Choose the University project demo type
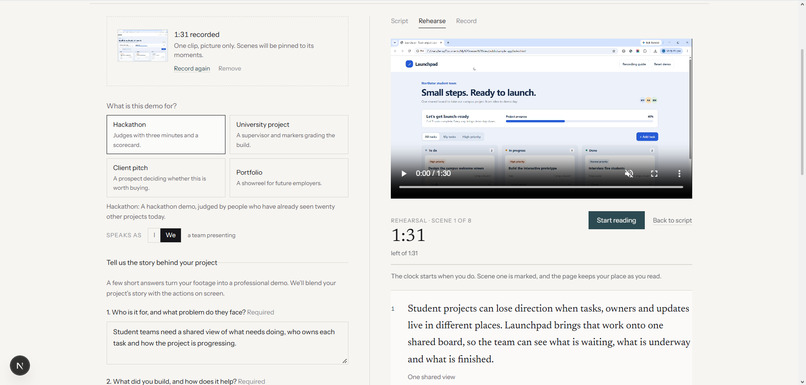The width and height of the screenshot is (806, 385). pos(289,134)
